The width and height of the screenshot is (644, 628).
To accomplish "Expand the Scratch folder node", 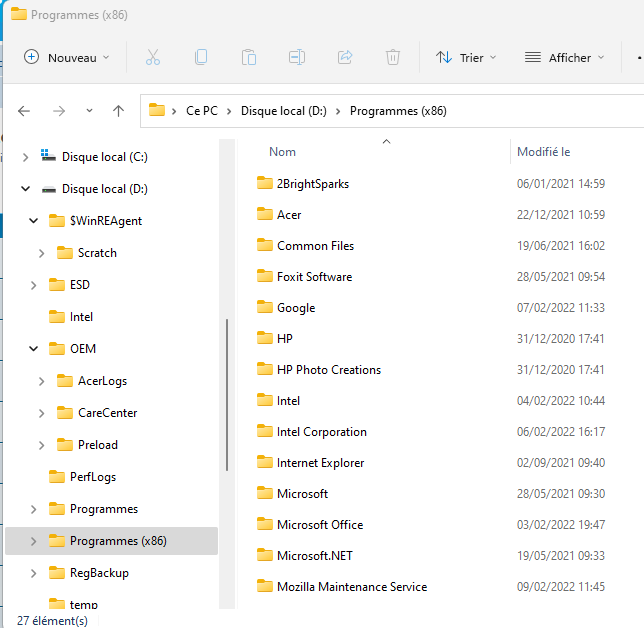I will pos(41,253).
